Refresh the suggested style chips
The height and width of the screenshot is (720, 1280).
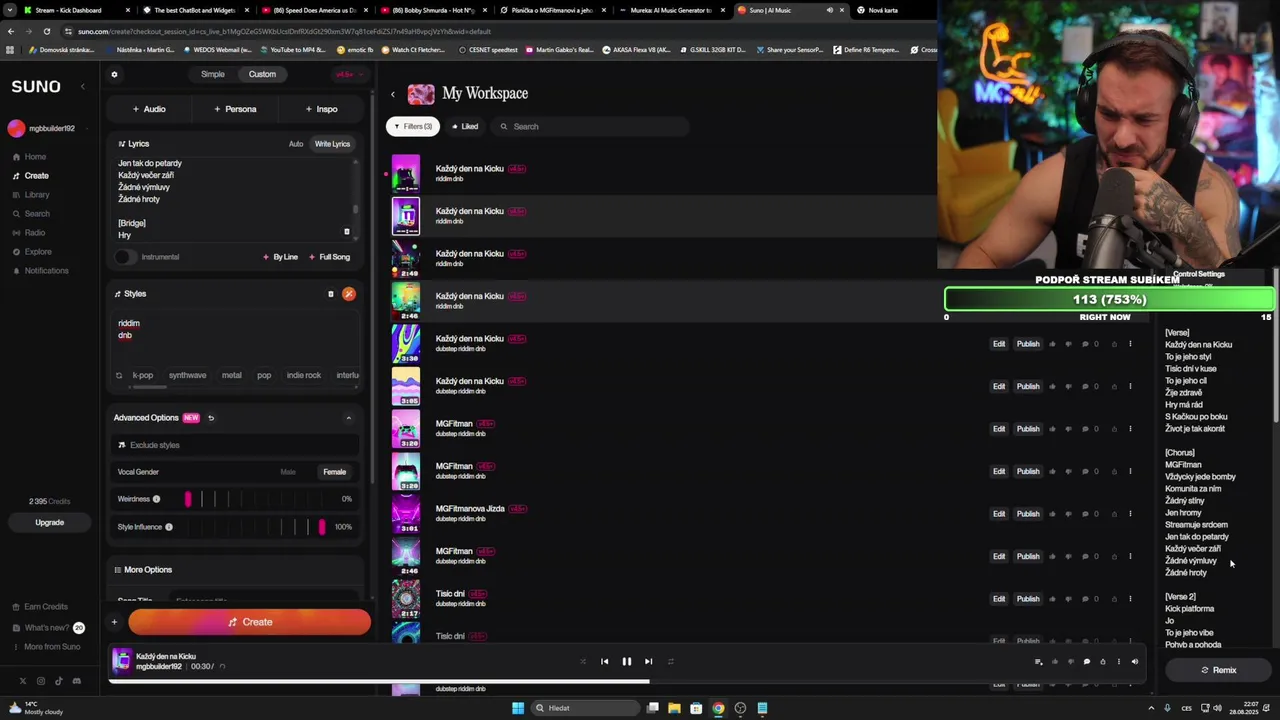pyautogui.click(x=119, y=376)
